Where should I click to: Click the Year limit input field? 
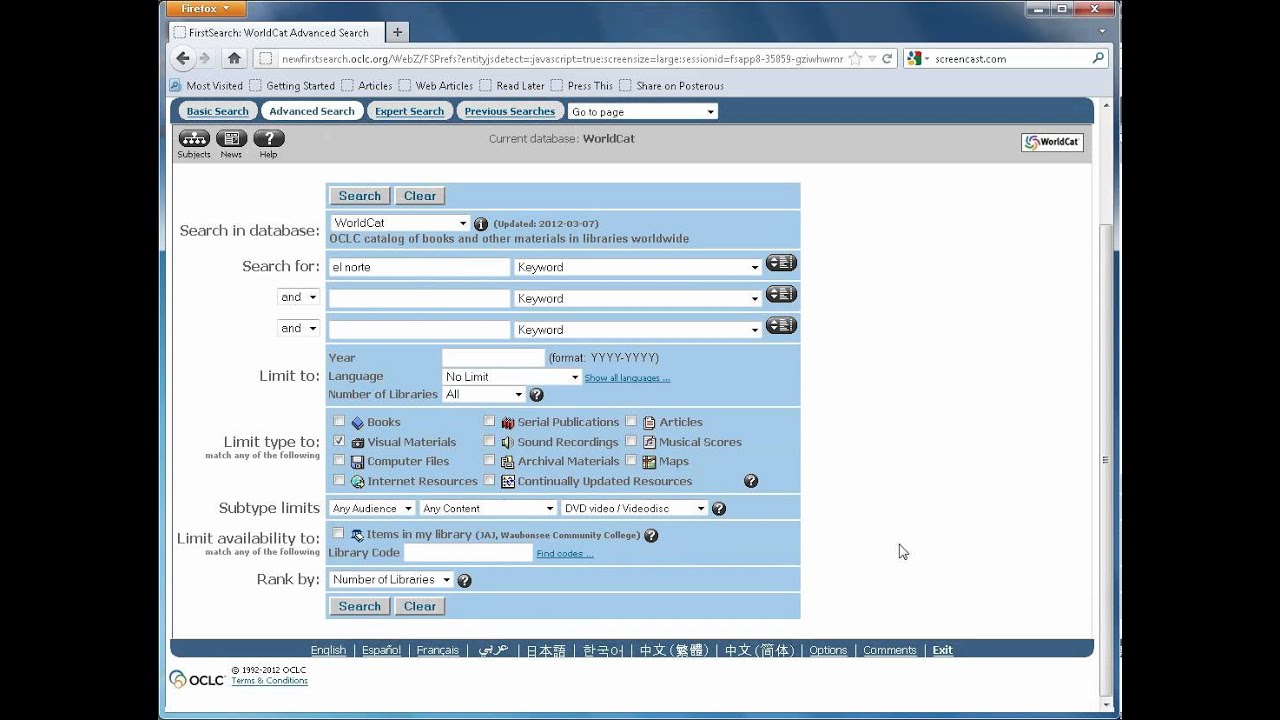(493, 358)
